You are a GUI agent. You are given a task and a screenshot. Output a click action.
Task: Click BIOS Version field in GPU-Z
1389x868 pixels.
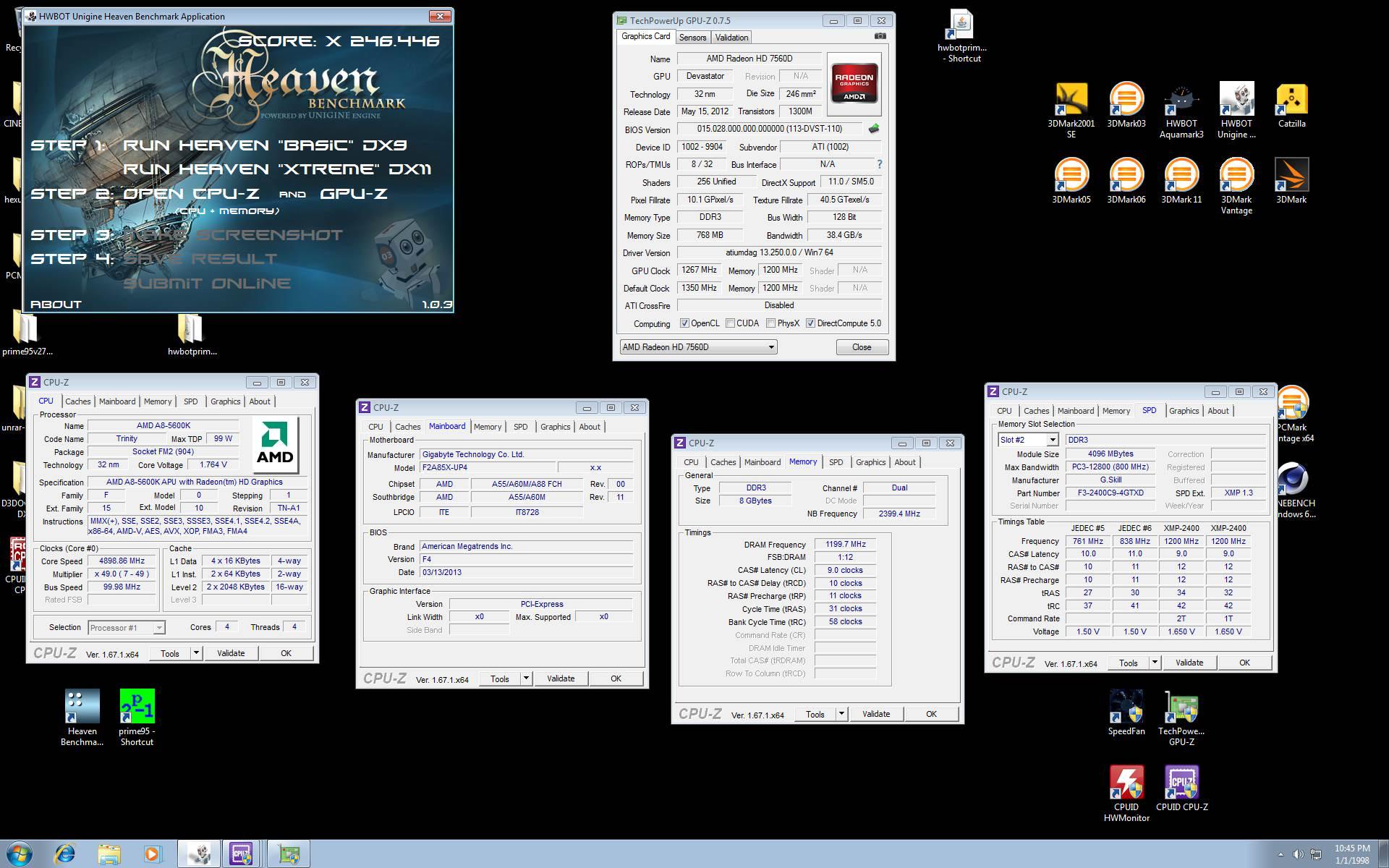coord(770,129)
